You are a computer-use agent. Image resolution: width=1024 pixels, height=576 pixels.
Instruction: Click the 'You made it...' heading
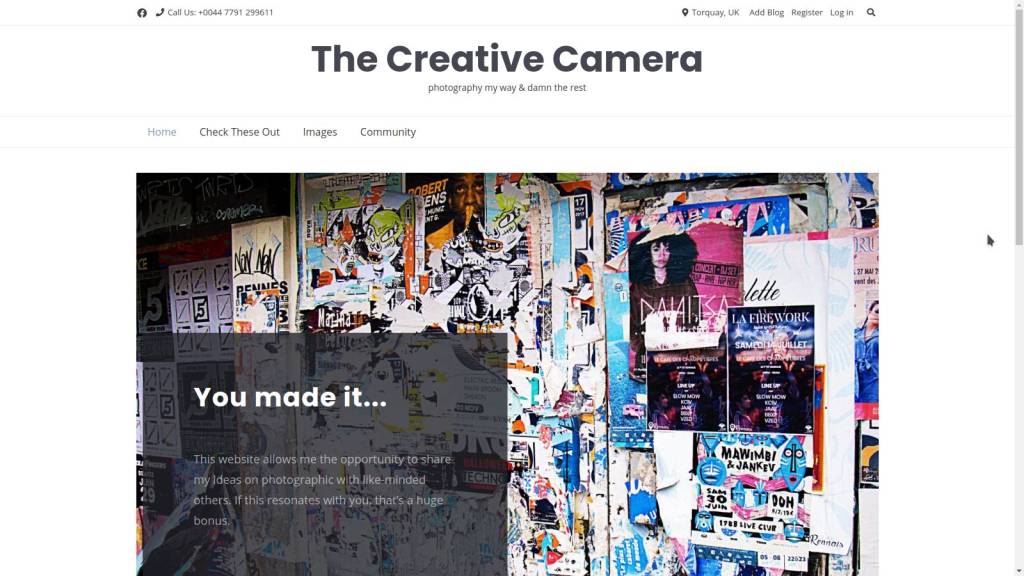pos(290,397)
